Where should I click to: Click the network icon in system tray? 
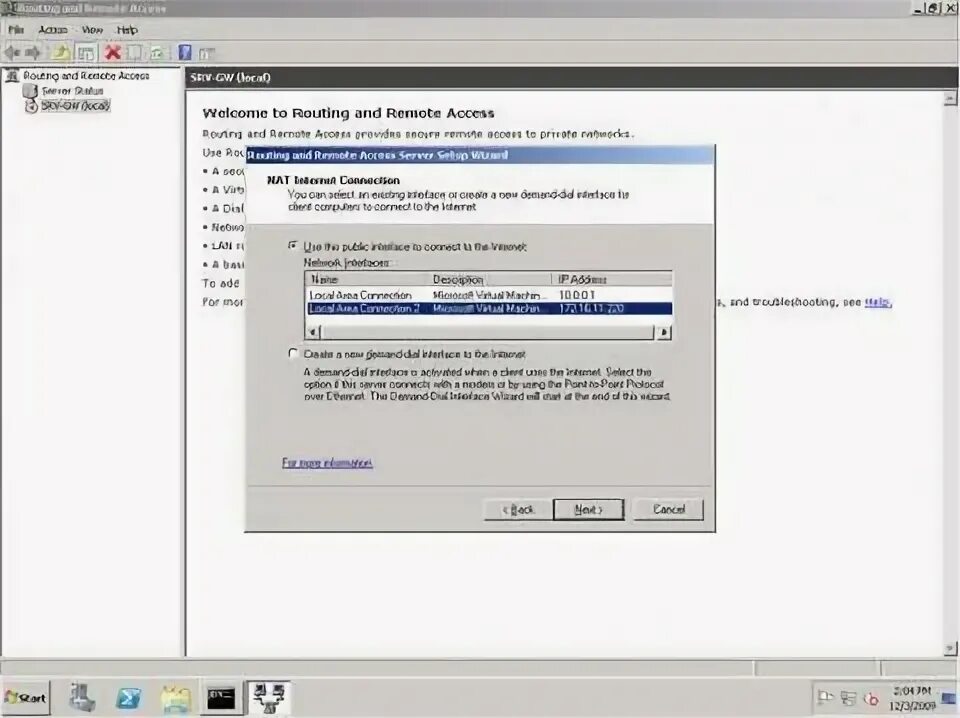coord(848,697)
